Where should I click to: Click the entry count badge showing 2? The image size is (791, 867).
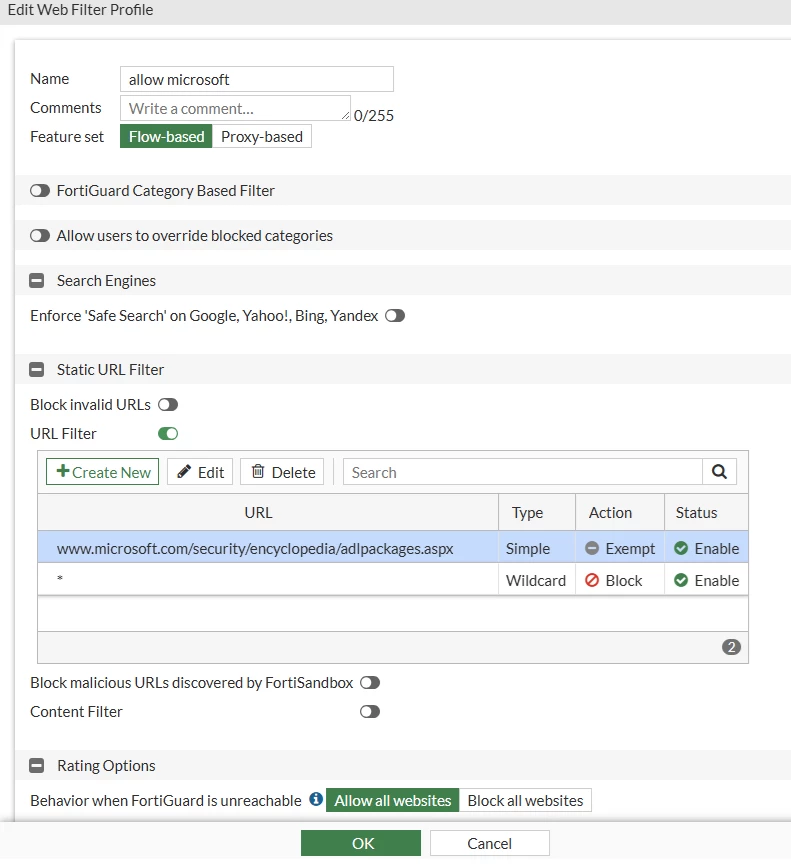pyautogui.click(x=731, y=647)
